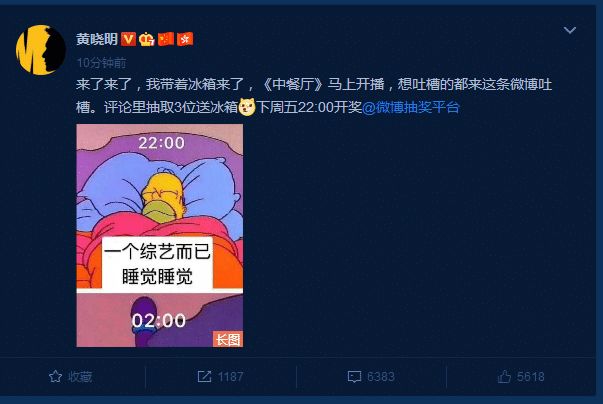
Task: Open the 黄晓明 username link
Action: click(x=97, y=39)
